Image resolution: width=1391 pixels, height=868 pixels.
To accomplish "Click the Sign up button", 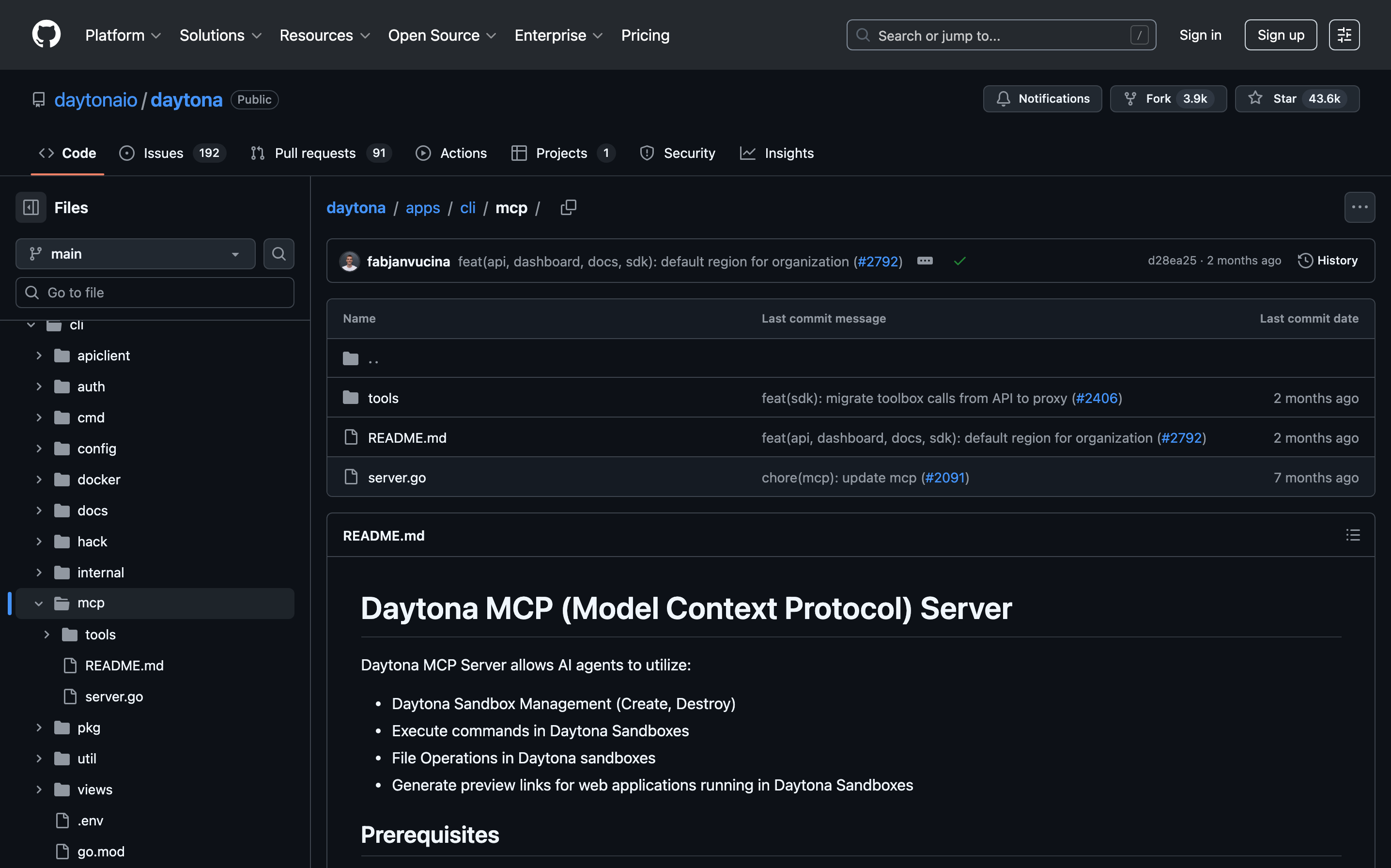I will 1280,35.
